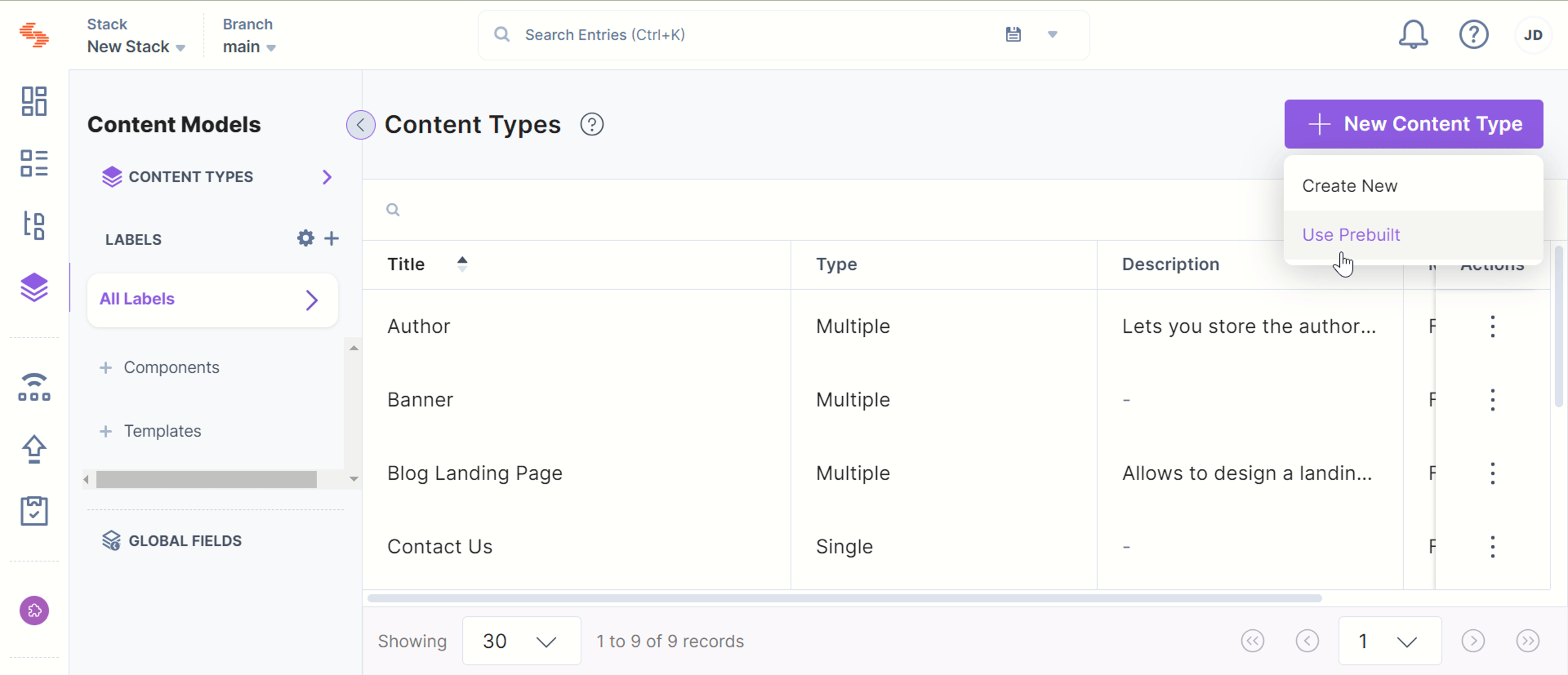Go to last page of records
1568x675 pixels.
[x=1527, y=640]
